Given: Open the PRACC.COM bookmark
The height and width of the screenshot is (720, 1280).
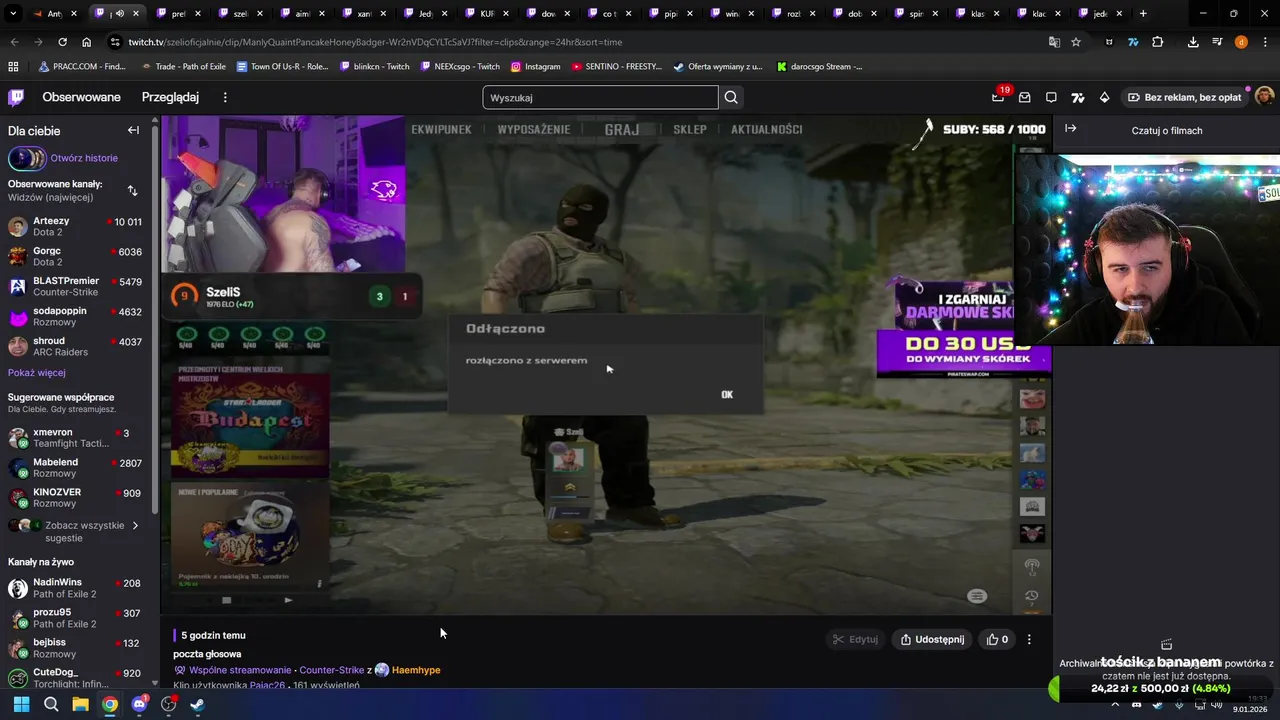Looking at the screenshot, I should point(81,66).
